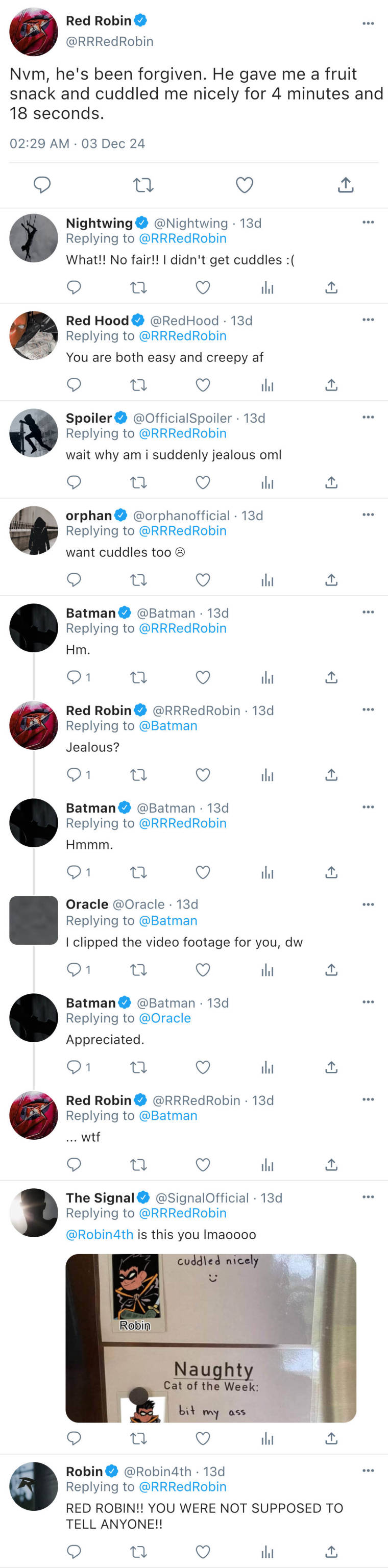The width and height of the screenshot is (388, 1568).
Task: Open @RRRedRobin link in Nightwing's reply
Action: pyautogui.click(x=183, y=238)
